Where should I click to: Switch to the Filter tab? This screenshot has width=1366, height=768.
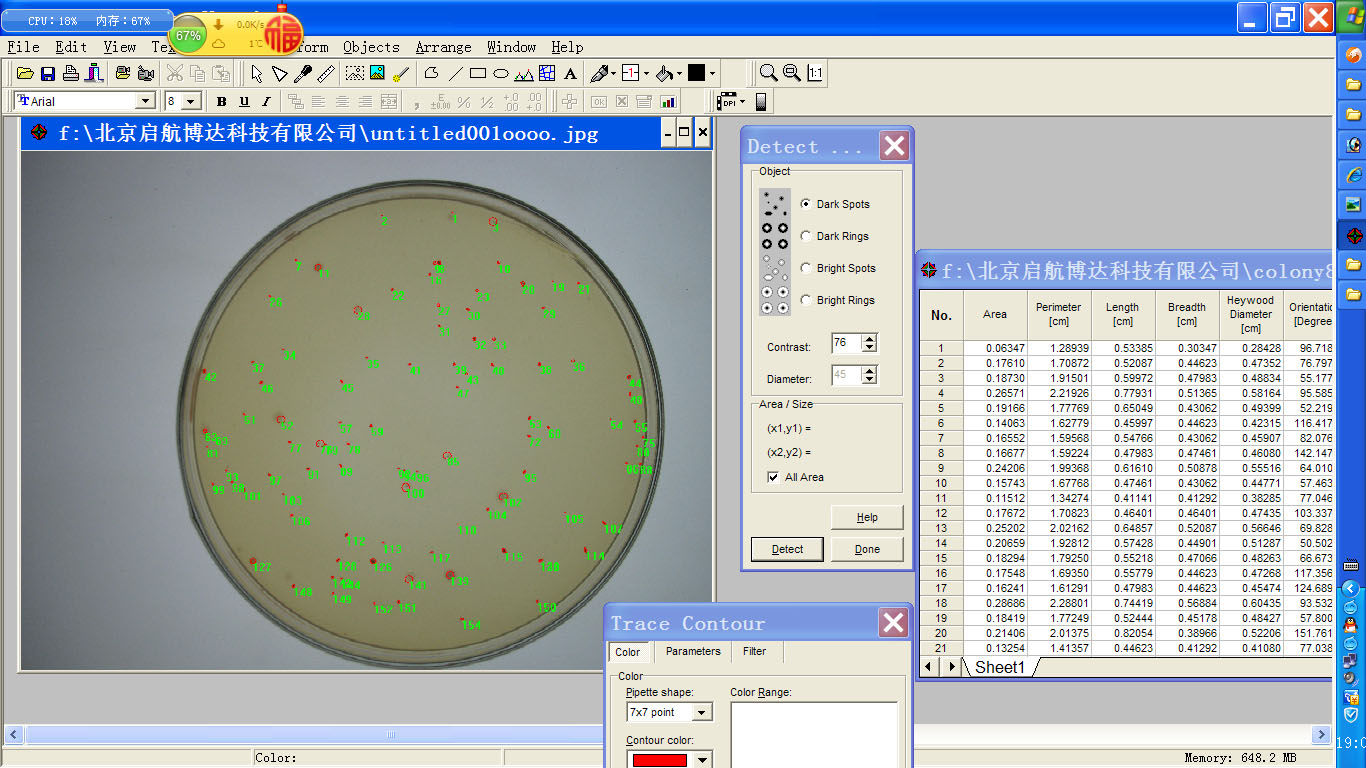coord(755,651)
